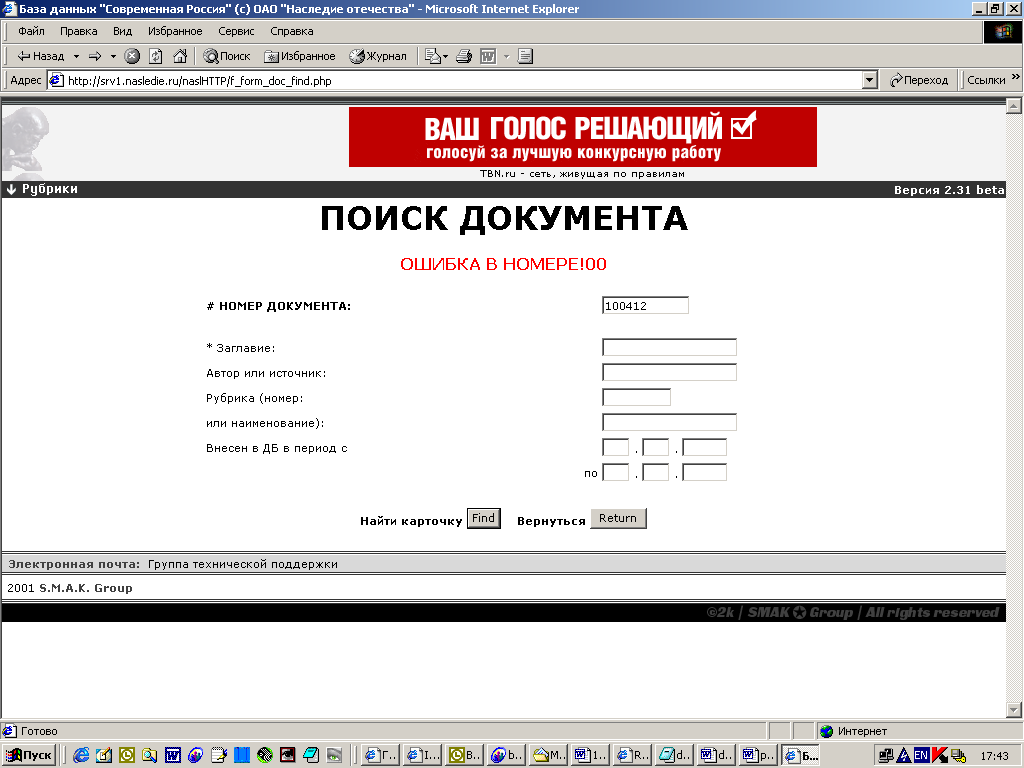This screenshot has height=768, width=1024.
Task: Open the Избранное toolbar button
Action: (x=300, y=56)
